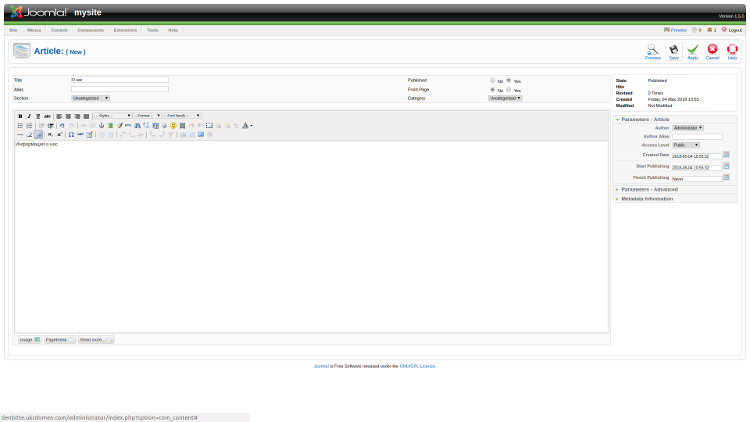Click the Logout link
Image resolution: width=750 pixels, height=422 pixels.
731,30
